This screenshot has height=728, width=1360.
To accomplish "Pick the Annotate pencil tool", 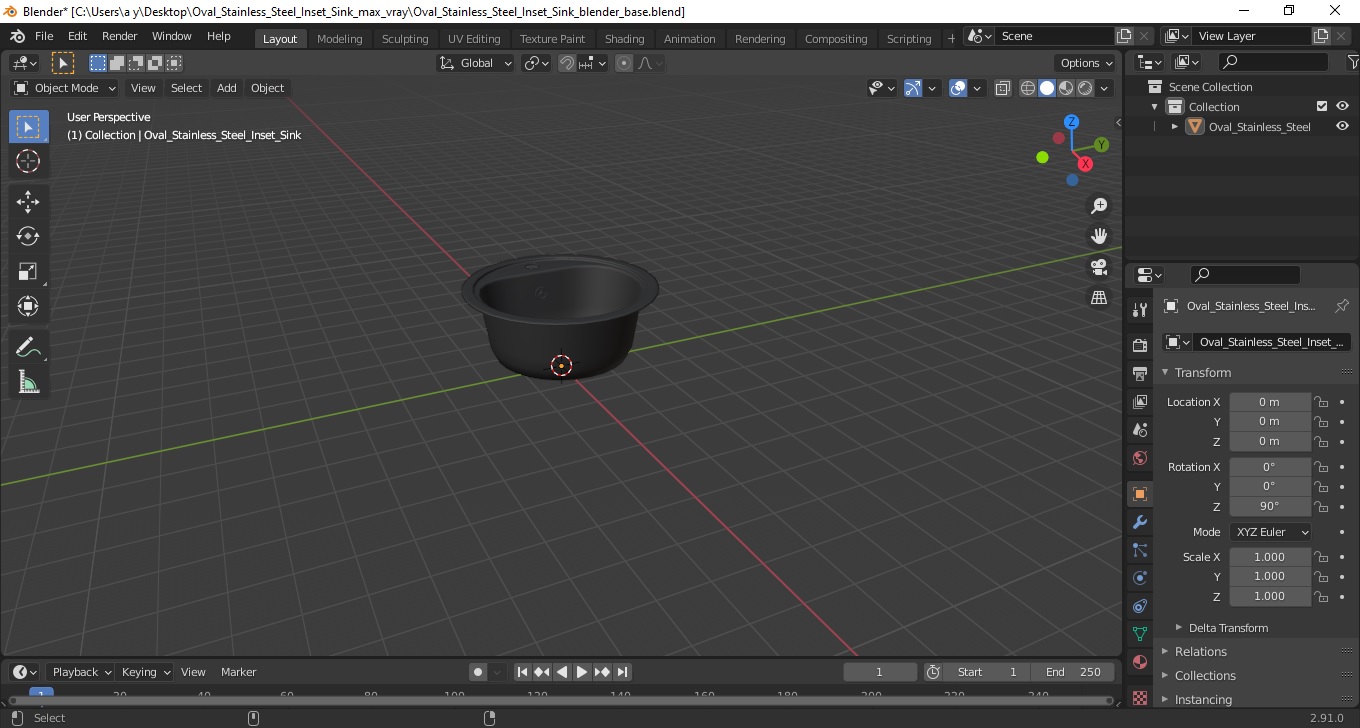I will coord(28,347).
